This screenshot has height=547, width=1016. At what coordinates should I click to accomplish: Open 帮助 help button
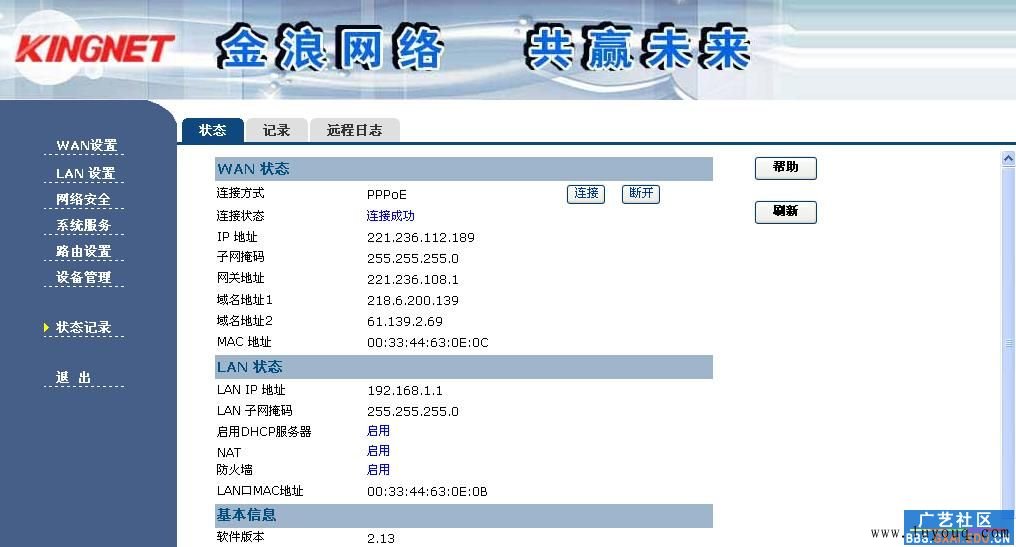(x=785, y=168)
